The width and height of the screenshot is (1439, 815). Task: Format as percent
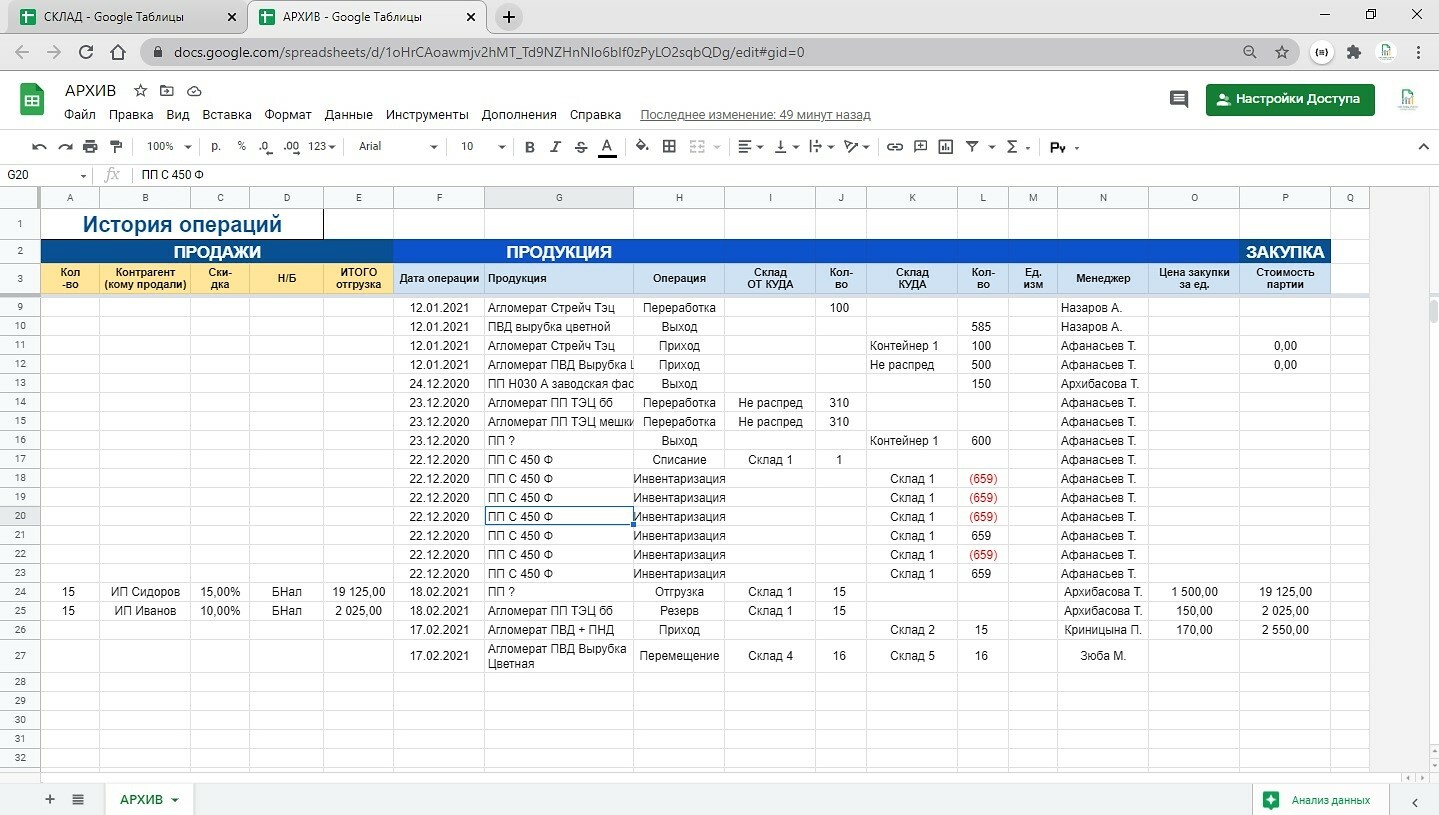[x=241, y=147]
